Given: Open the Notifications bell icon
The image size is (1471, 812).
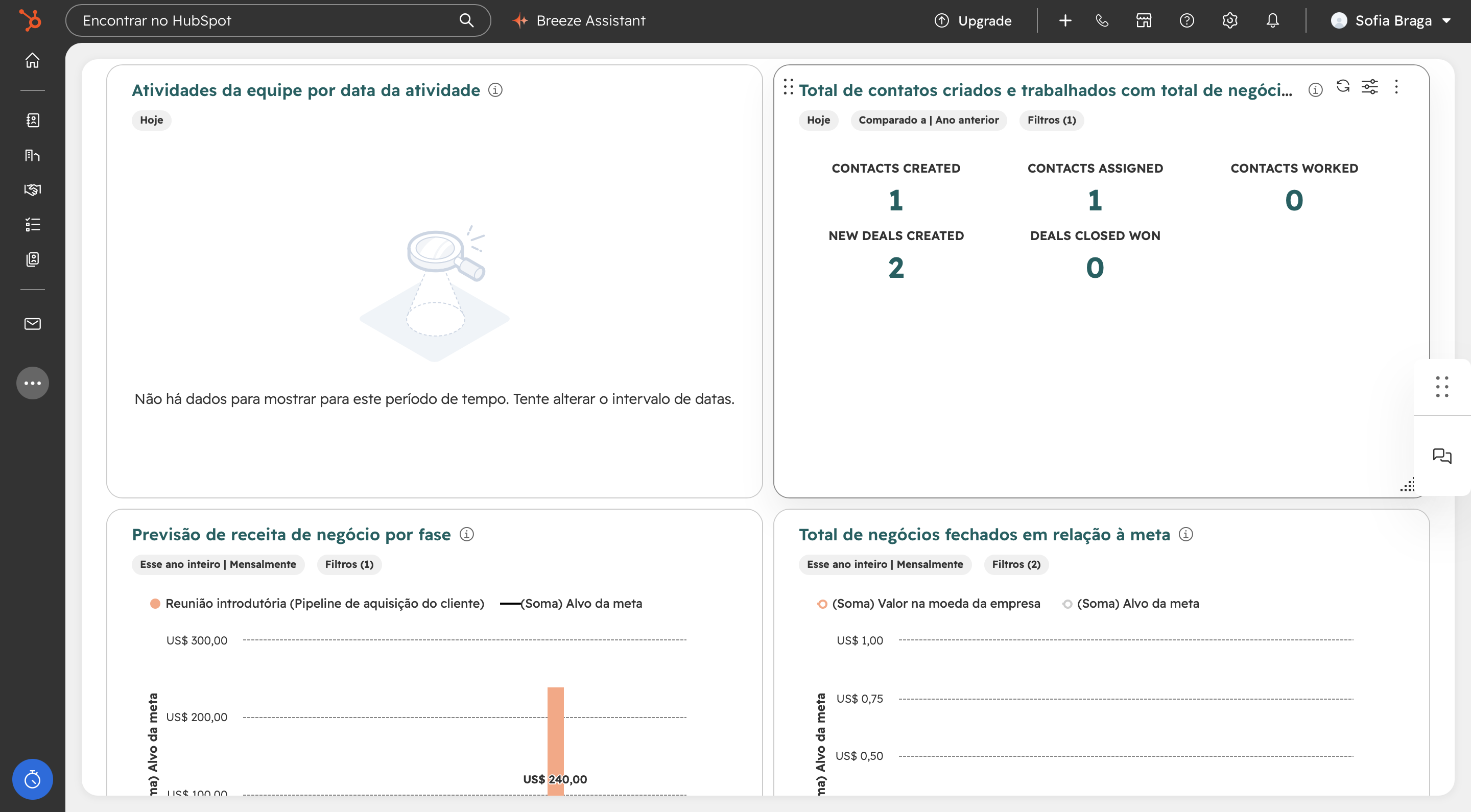Looking at the screenshot, I should tap(1272, 20).
